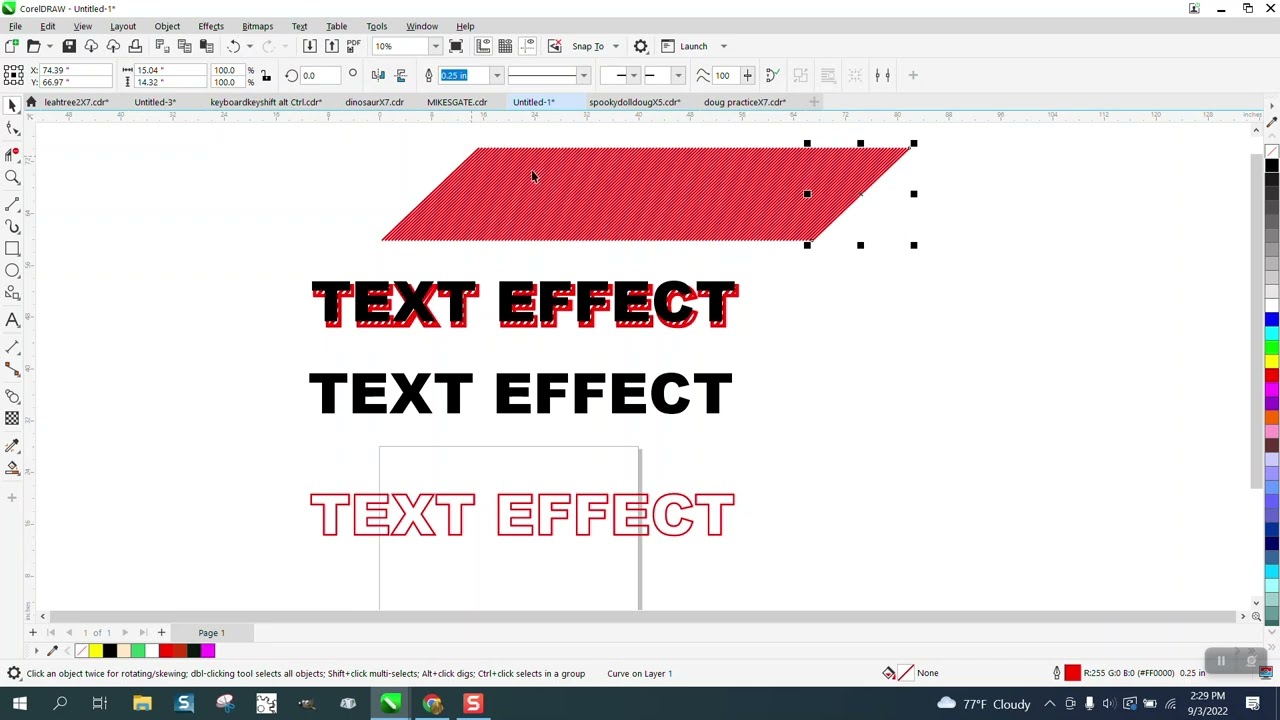Toggle the lock ratio padlock

265,75
